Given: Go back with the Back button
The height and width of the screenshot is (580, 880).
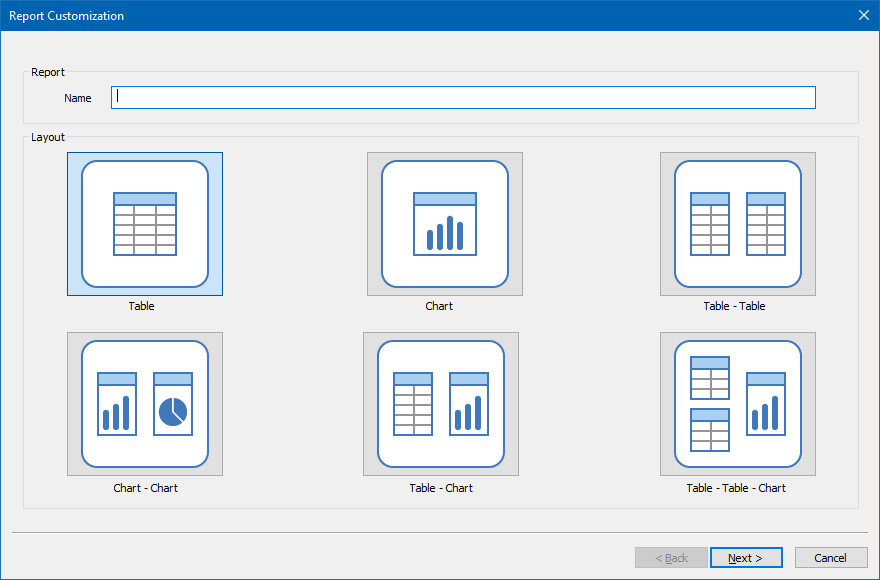Looking at the screenshot, I should tap(671, 558).
